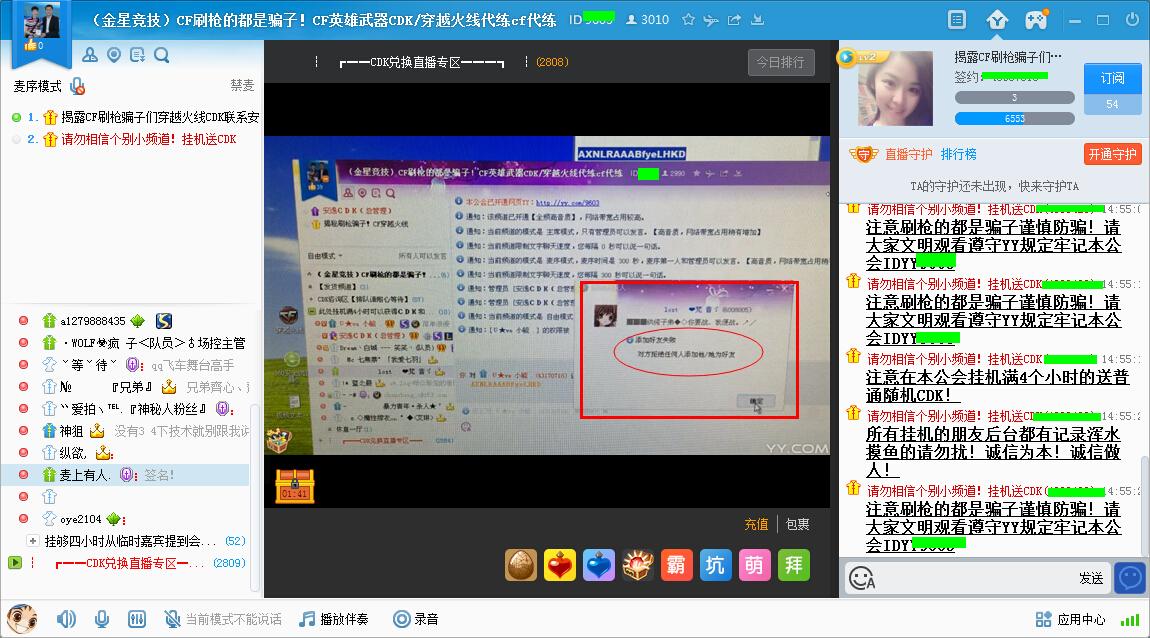Image resolution: width=1150 pixels, height=638 pixels.
Task: Send the red heart gift
Action: coord(560,565)
